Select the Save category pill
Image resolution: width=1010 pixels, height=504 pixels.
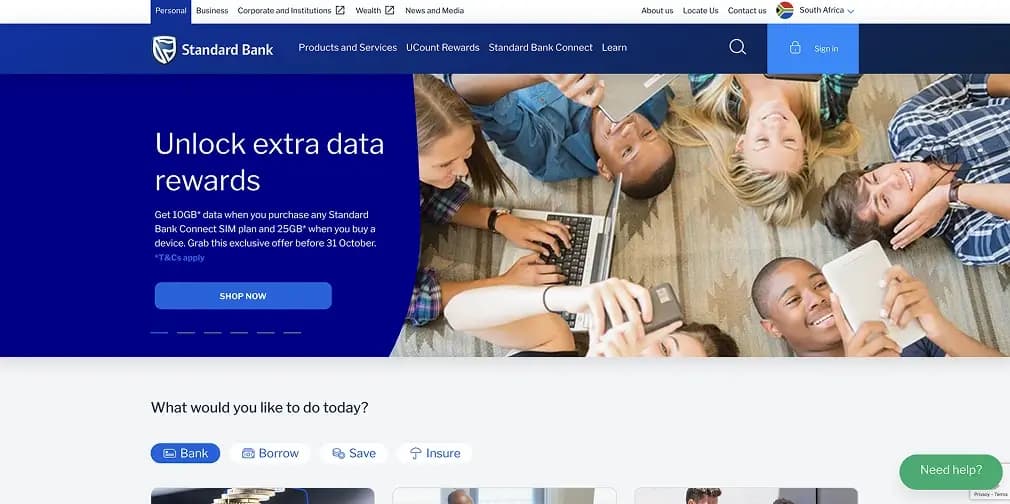(354, 453)
